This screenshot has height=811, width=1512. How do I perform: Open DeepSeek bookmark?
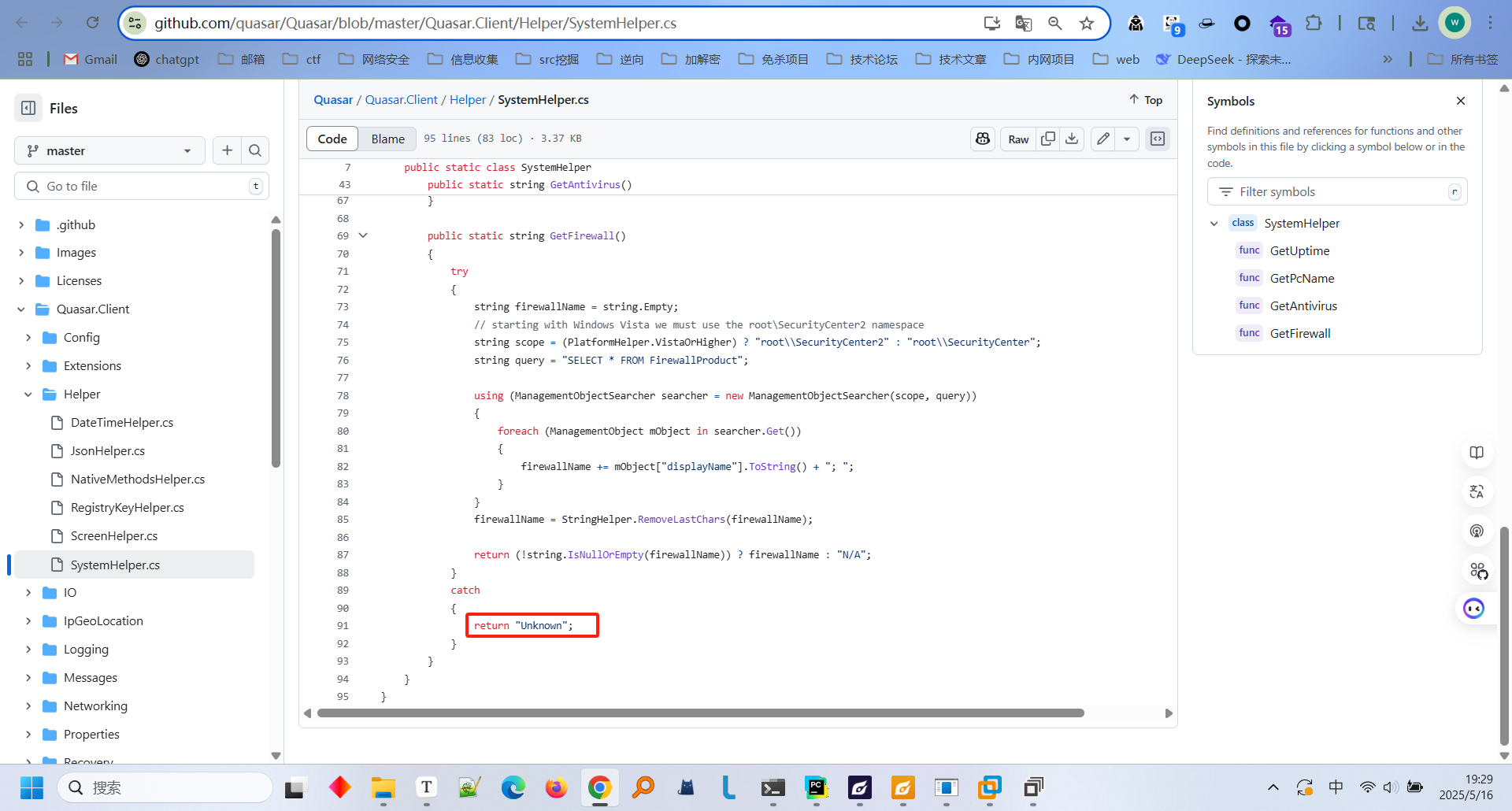pos(1223,59)
